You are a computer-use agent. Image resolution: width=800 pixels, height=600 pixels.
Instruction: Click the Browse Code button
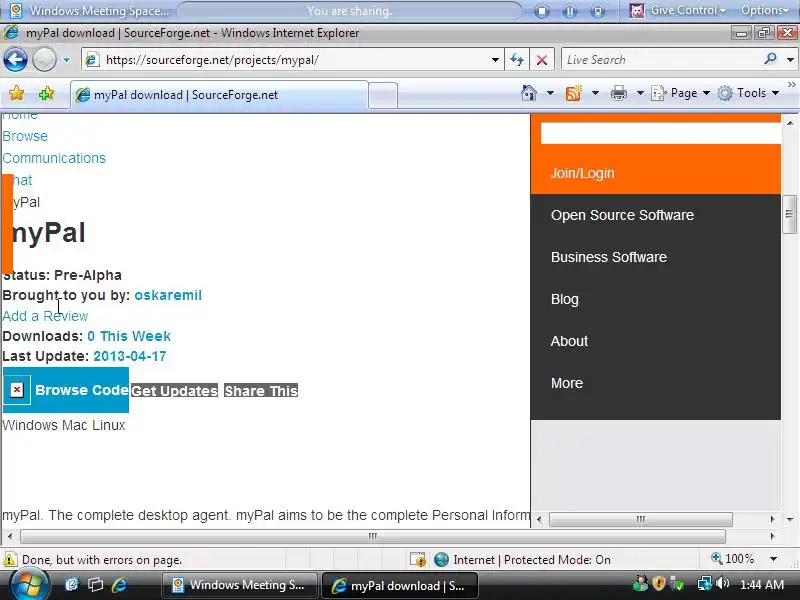click(x=66, y=390)
